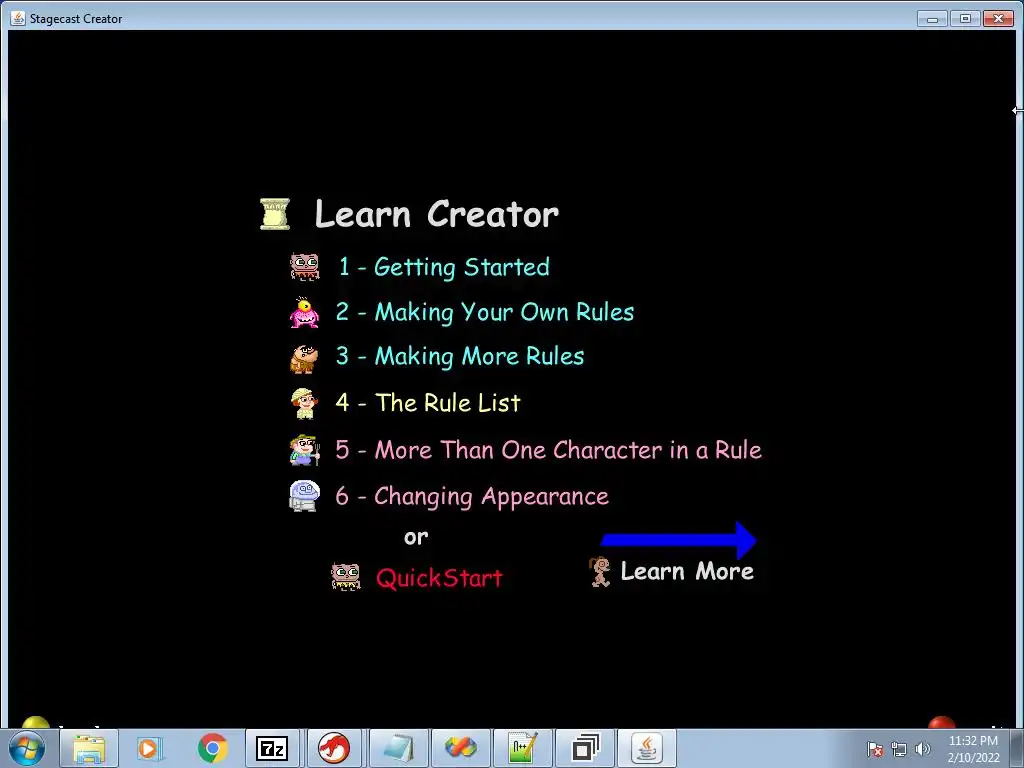
Task: Open lesson 2 - Making Your Own Rules
Action: tap(485, 312)
